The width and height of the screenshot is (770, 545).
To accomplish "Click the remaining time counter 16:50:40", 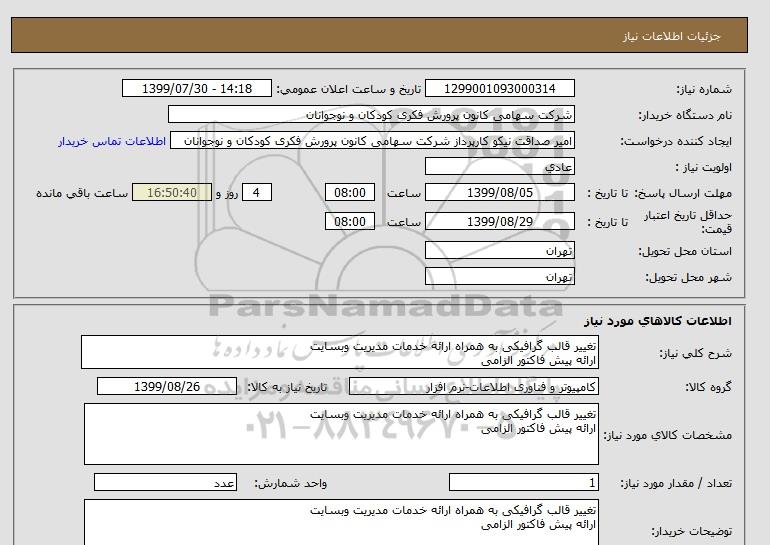I will (x=172, y=192).
